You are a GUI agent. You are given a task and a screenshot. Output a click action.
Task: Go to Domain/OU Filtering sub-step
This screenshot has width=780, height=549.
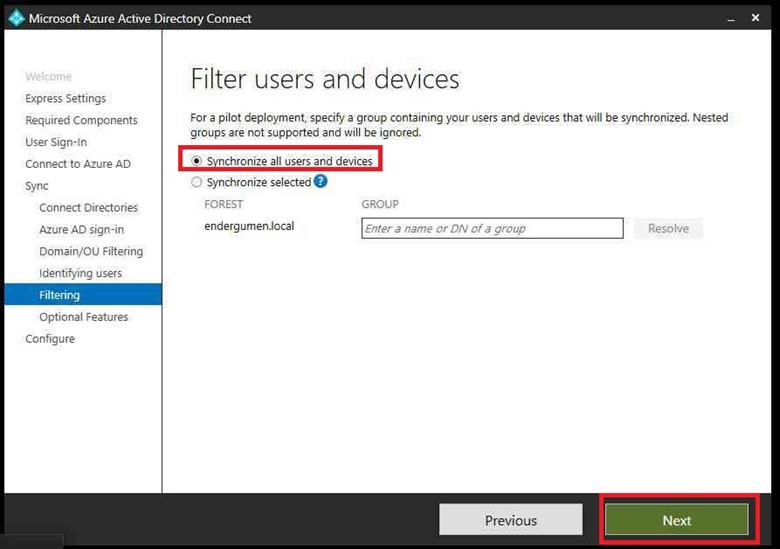(x=91, y=252)
